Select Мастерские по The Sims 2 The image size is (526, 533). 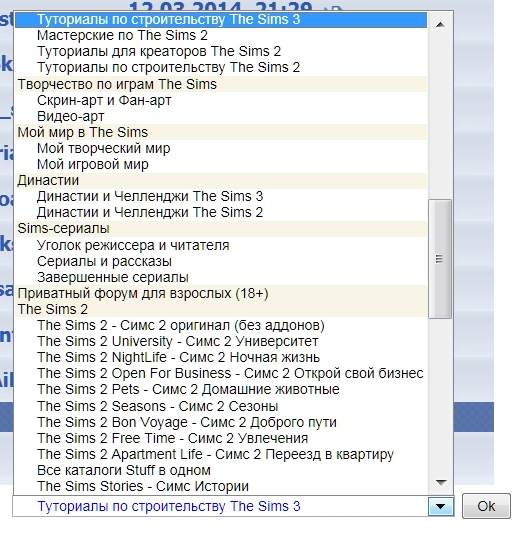click(221, 35)
